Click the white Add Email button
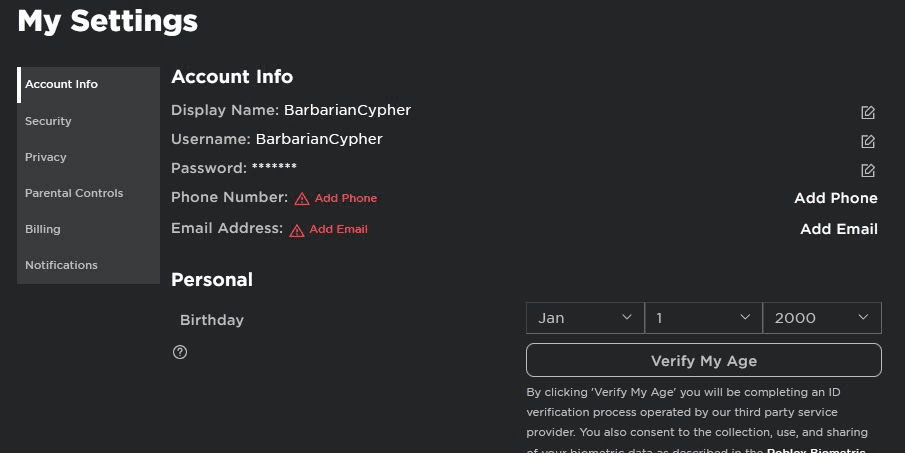 tap(839, 229)
